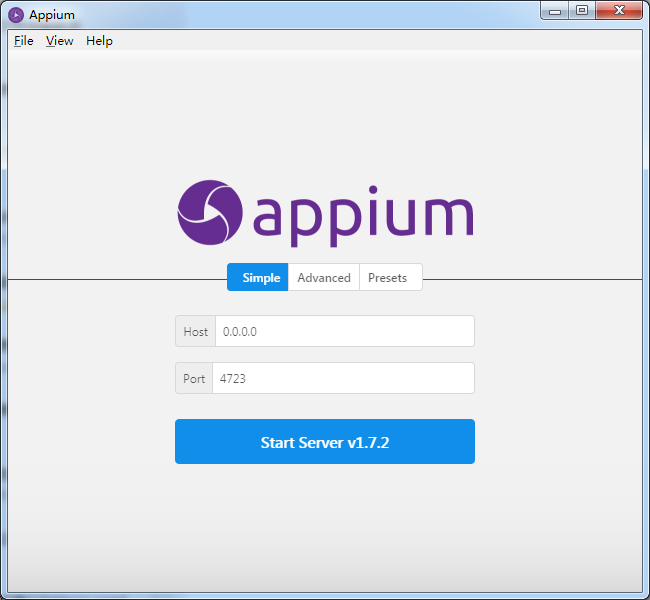Select the Simple tab
Viewport: 650px width, 600px height.
click(257, 277)
